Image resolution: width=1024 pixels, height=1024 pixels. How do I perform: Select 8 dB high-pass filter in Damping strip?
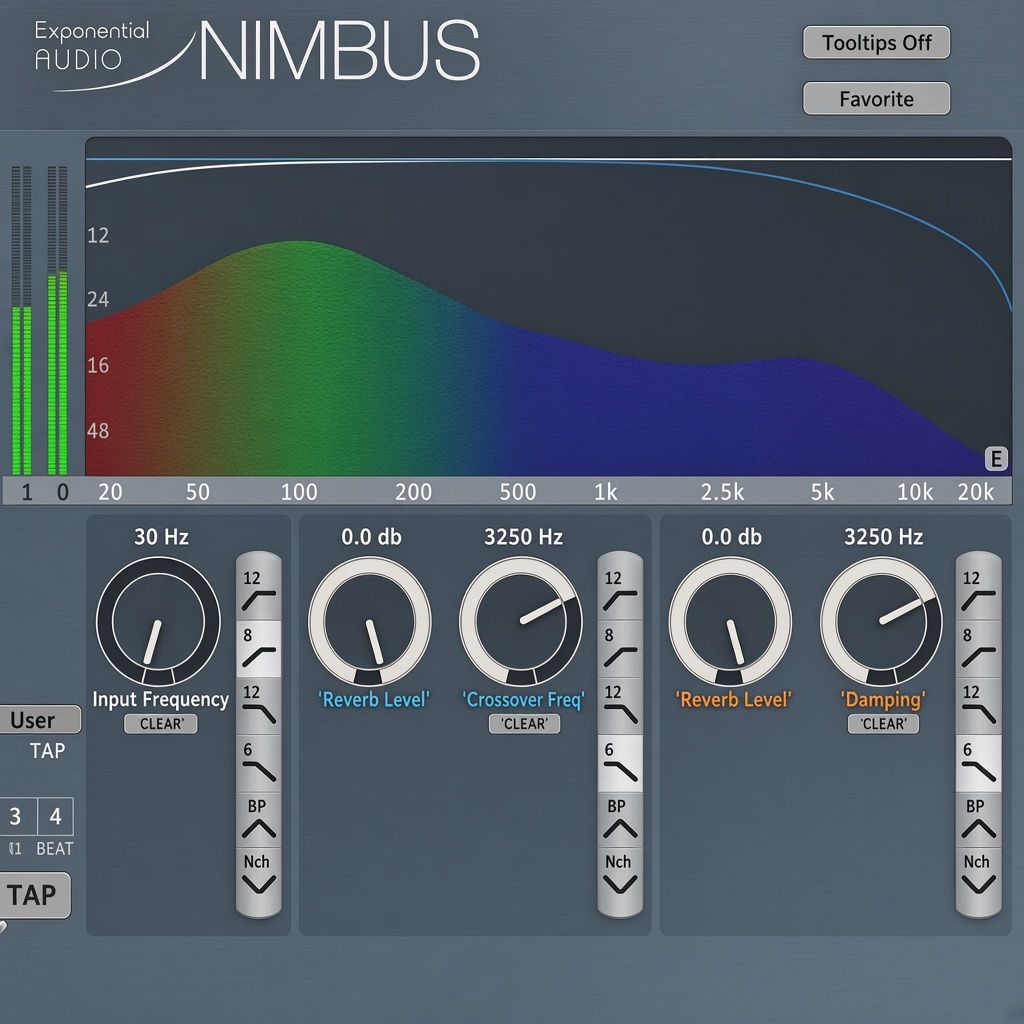pos(978,648)
